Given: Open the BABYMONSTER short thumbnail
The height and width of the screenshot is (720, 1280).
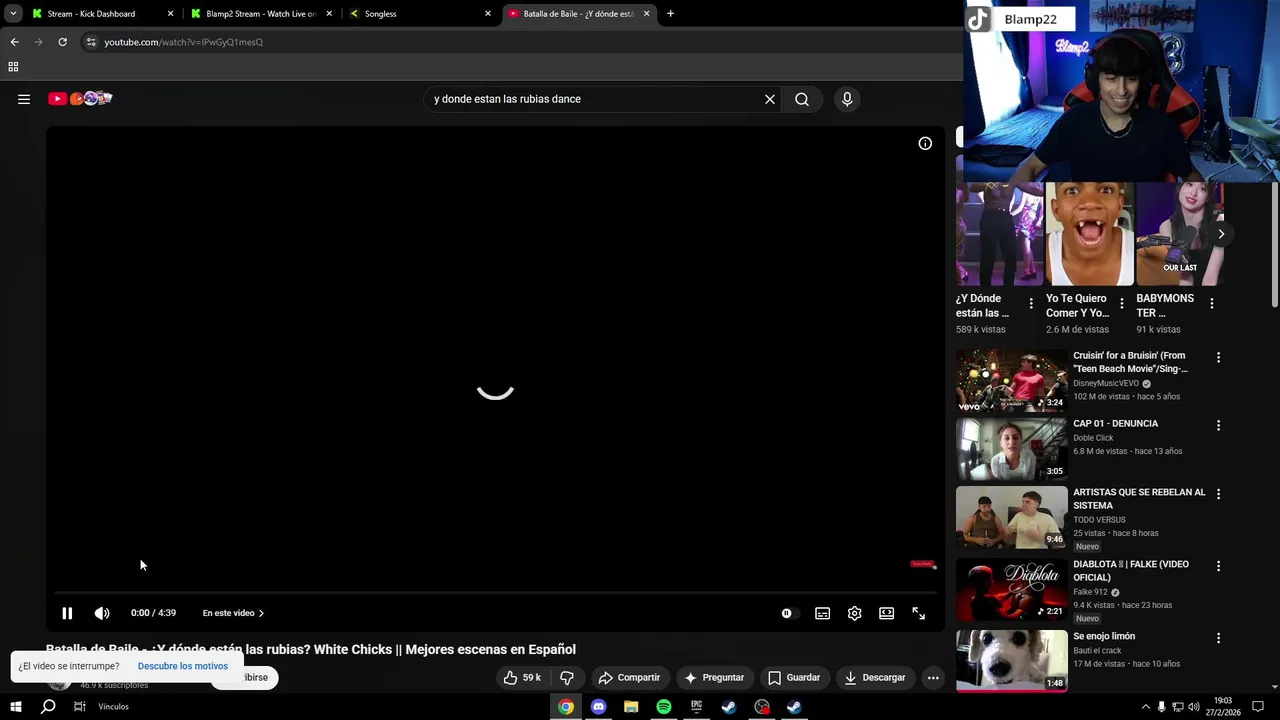Looking at the screenshot, I should click(1179, 234).
